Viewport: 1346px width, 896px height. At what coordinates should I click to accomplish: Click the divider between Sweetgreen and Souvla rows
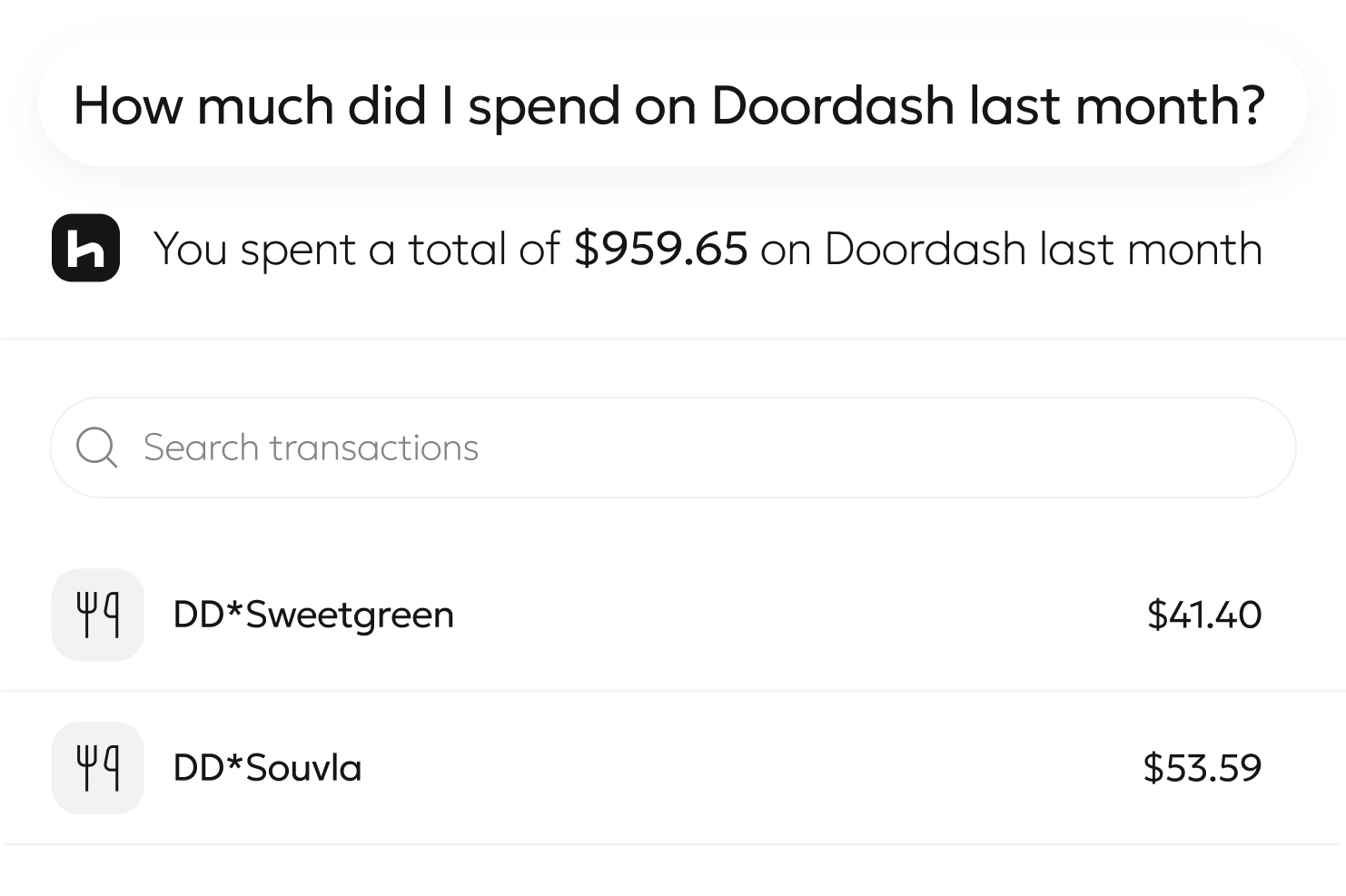[x=673, y=691]
